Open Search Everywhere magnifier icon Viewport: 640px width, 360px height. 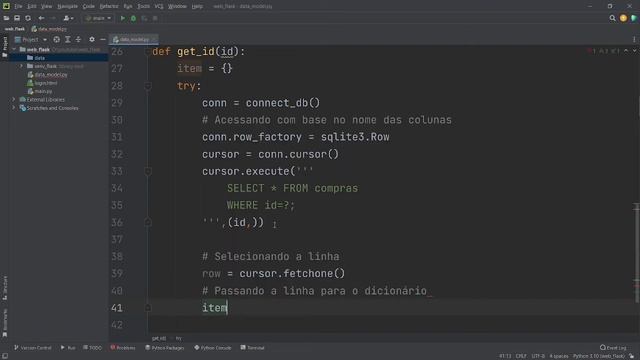pyautogui.click(x=612, y=18)
